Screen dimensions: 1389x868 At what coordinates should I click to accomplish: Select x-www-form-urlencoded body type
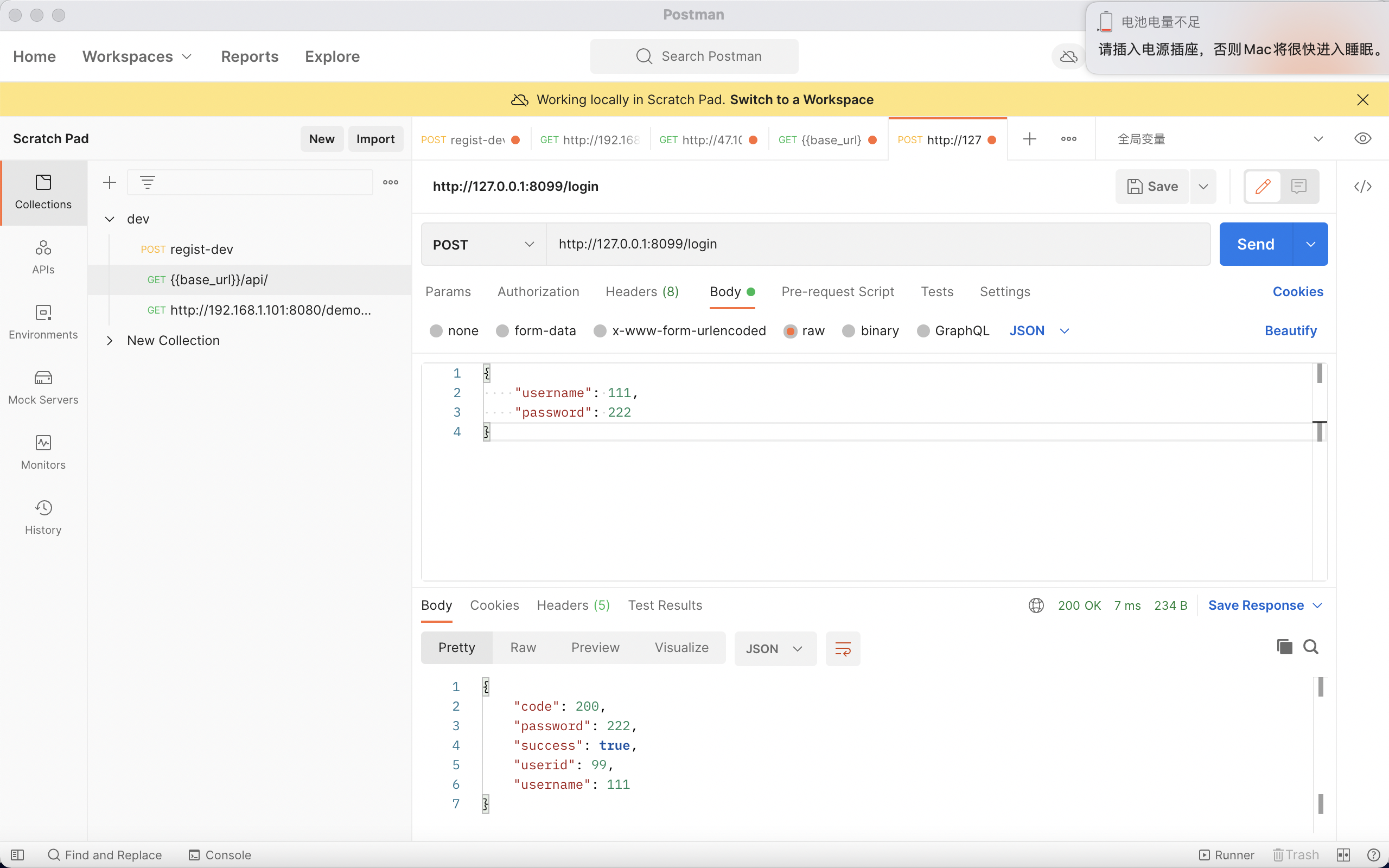[600, 331]
